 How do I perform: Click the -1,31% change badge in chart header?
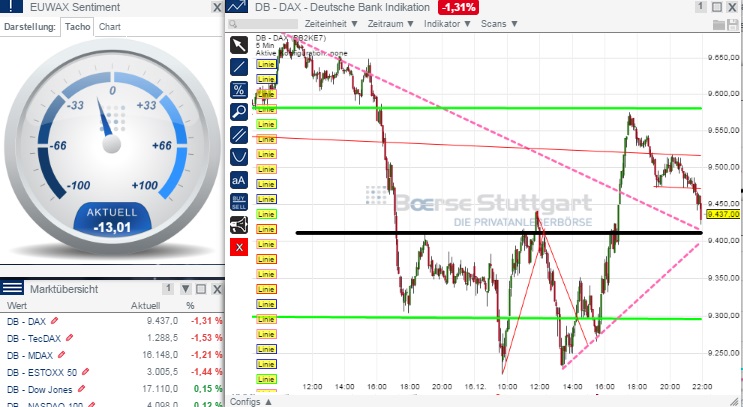(458, 7)
